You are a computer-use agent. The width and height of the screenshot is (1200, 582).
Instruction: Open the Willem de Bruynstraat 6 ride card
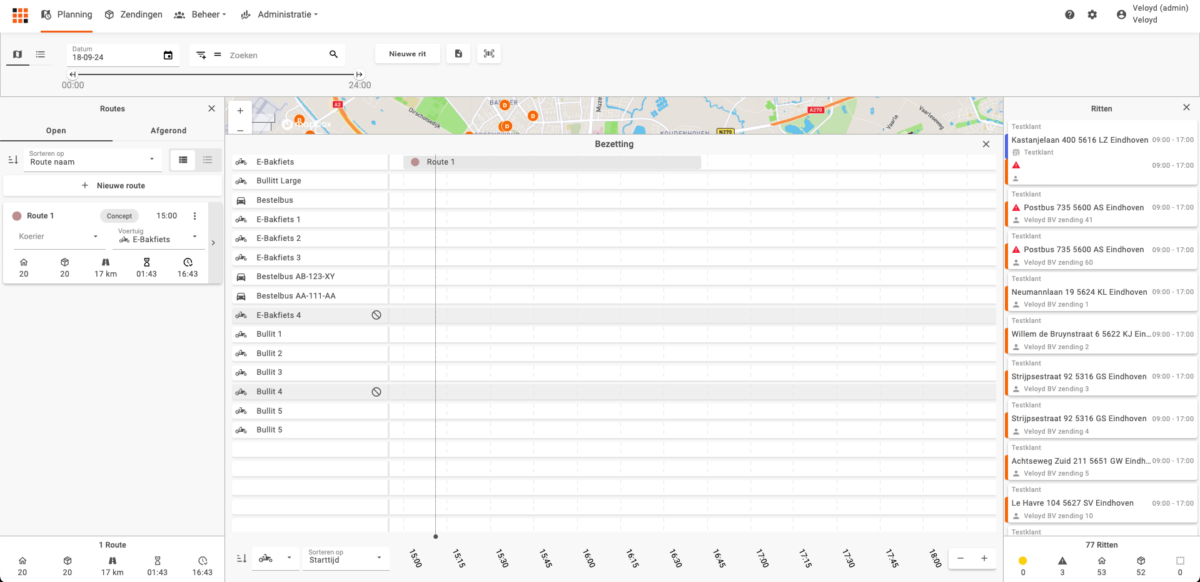(x=1101, y=340)
